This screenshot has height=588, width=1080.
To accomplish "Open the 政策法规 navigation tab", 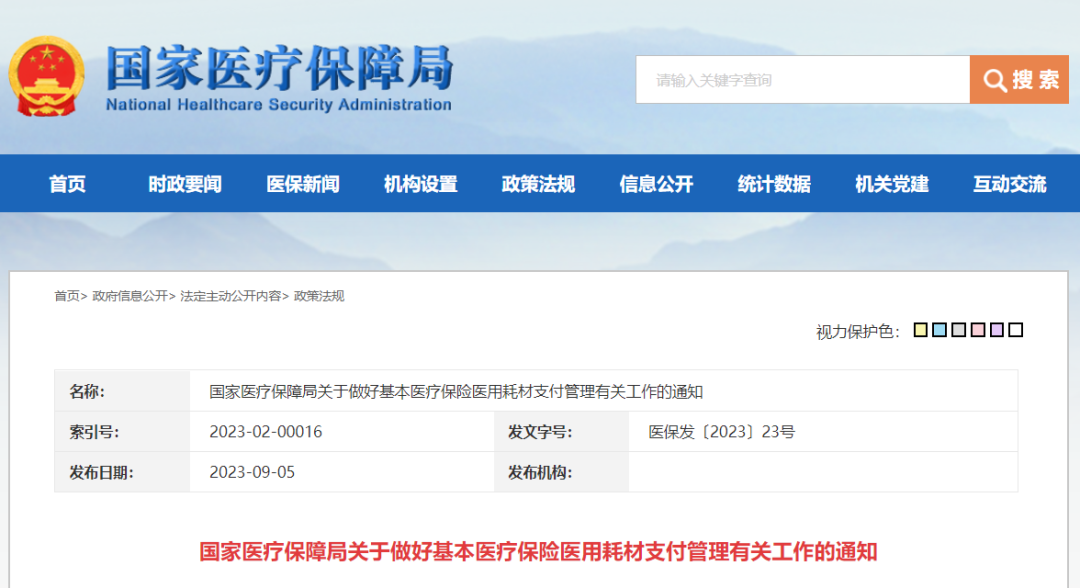I will click(536, 183).
